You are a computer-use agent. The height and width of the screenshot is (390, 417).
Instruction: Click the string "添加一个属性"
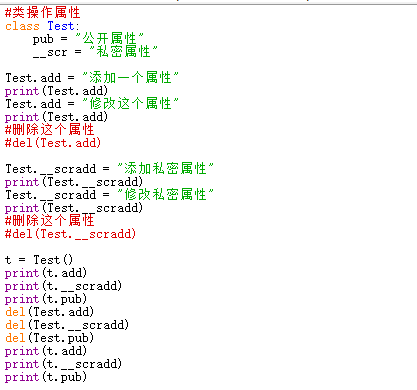[x=130, y=78]
